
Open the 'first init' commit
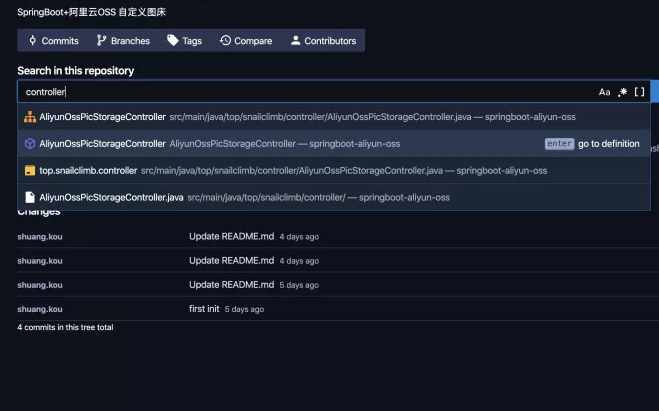204,309
